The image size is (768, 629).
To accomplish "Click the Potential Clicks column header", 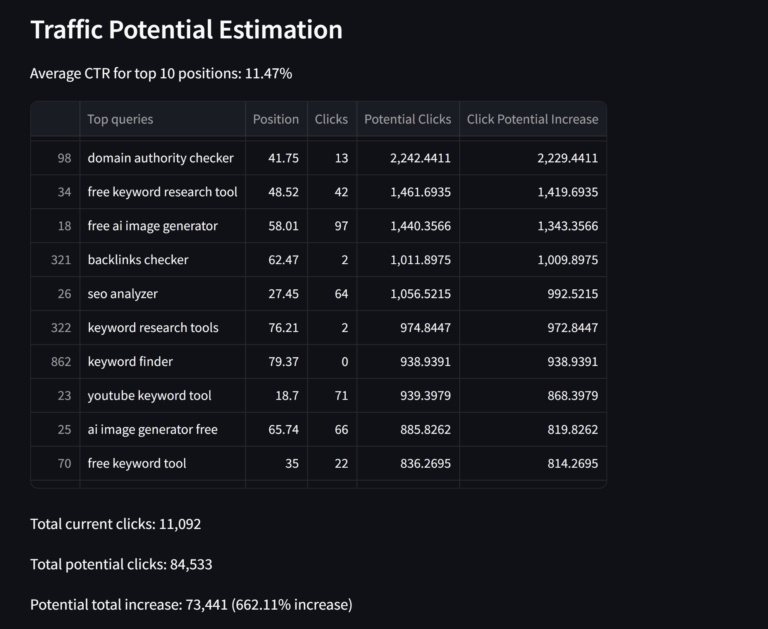I will pos(407,119).
